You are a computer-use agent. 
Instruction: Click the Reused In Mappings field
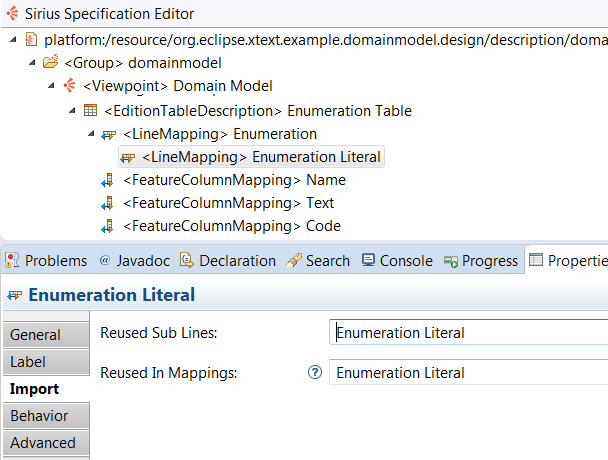click(468, 373)
